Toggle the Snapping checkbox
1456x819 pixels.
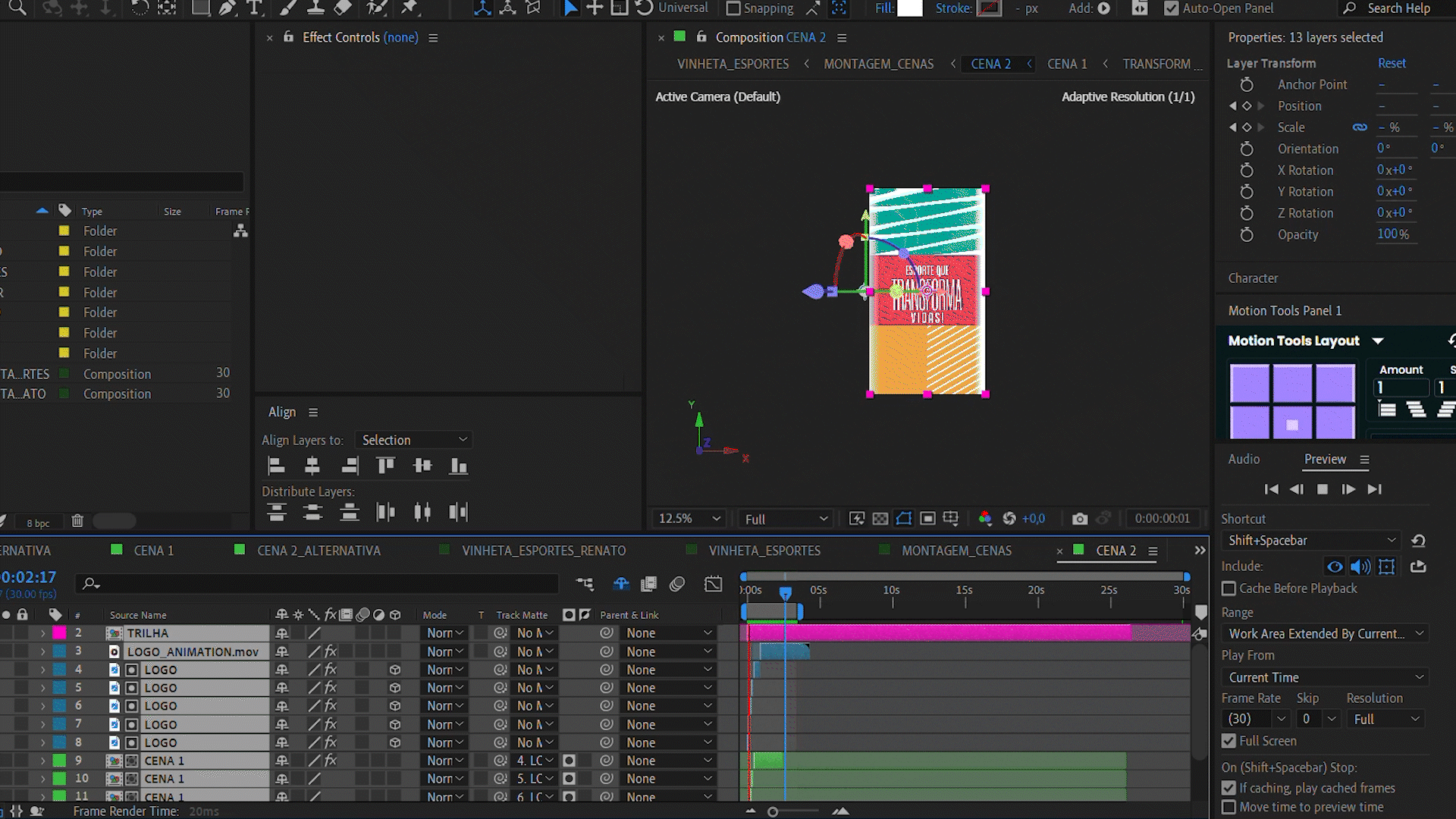(x=733, y=8)
